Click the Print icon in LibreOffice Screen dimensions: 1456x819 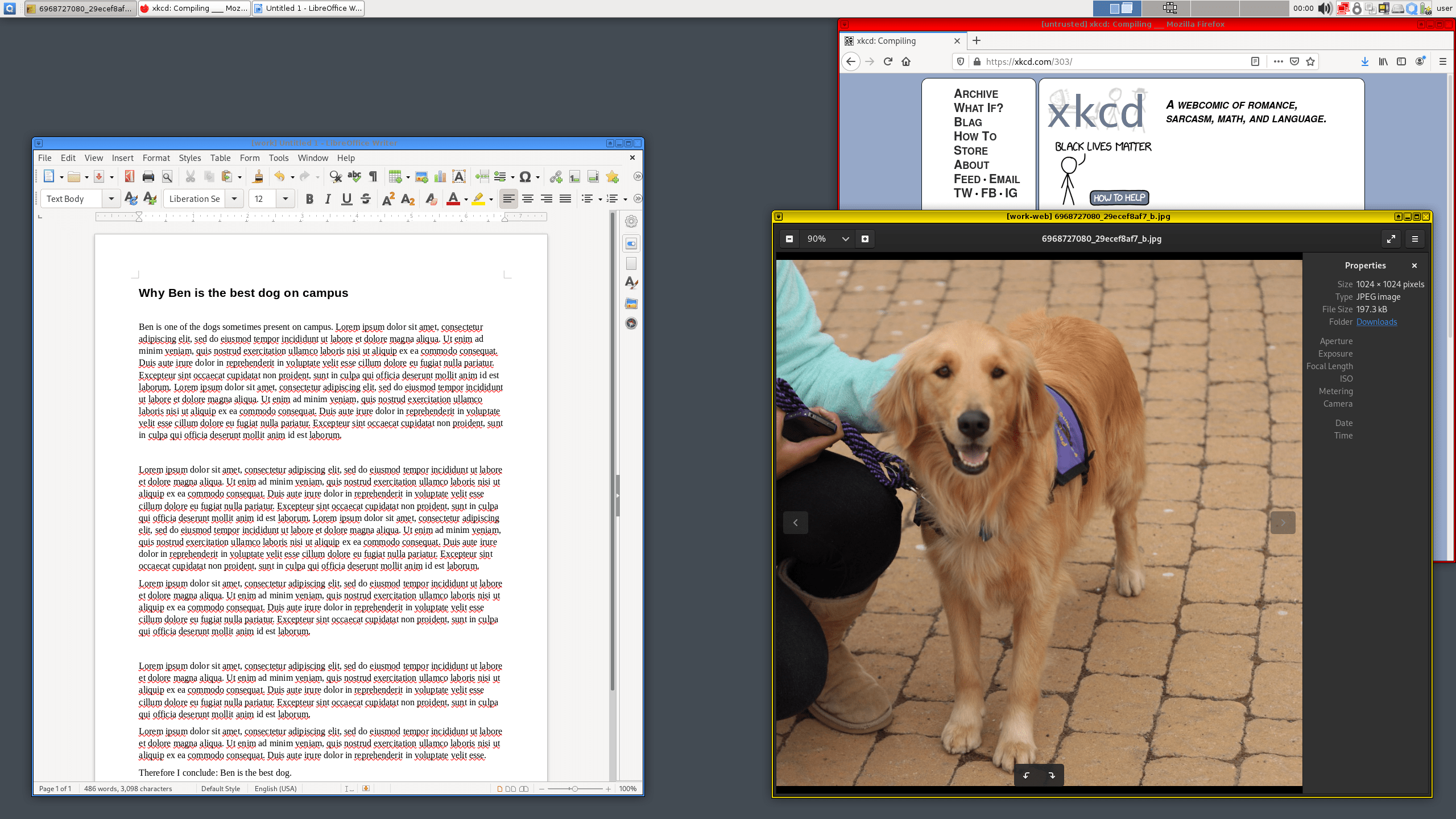[149, 177]
